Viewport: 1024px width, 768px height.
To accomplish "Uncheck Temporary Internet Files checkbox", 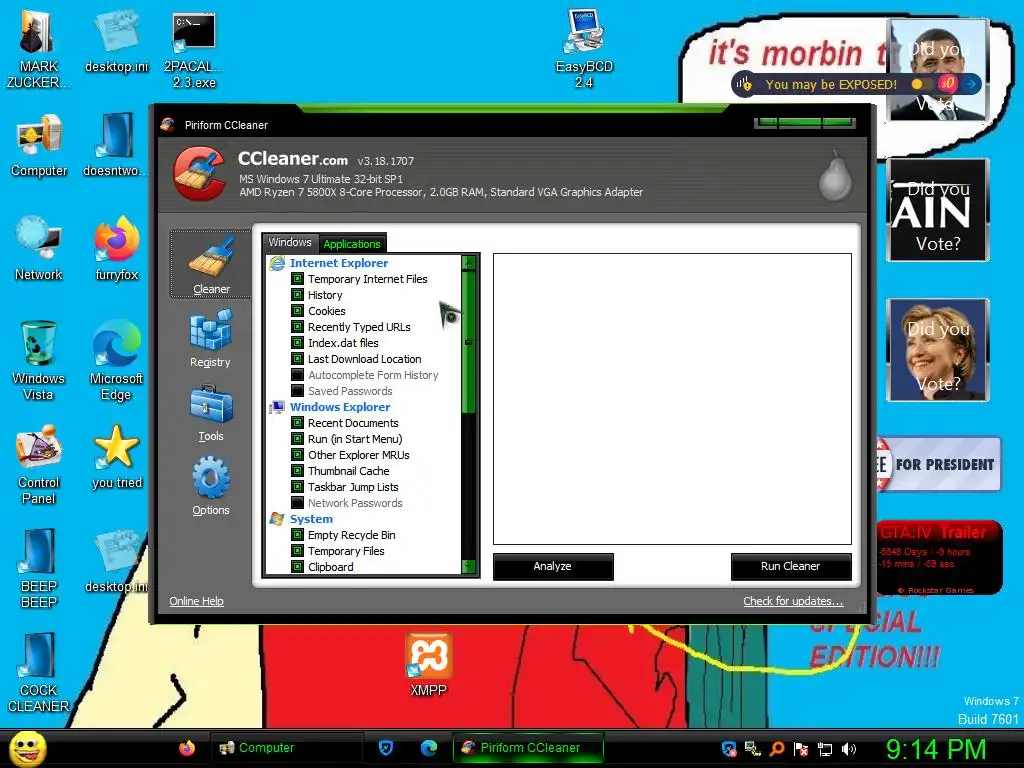I will [297, 279].
